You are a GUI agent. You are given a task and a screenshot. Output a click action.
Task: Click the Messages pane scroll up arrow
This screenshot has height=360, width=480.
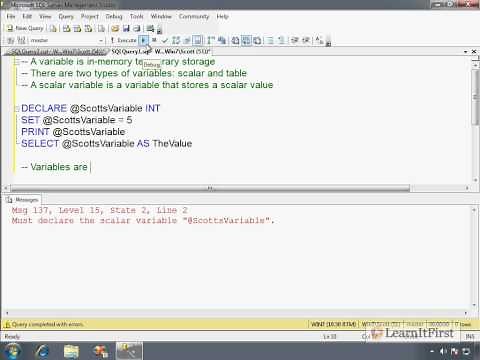click(474, 210)
